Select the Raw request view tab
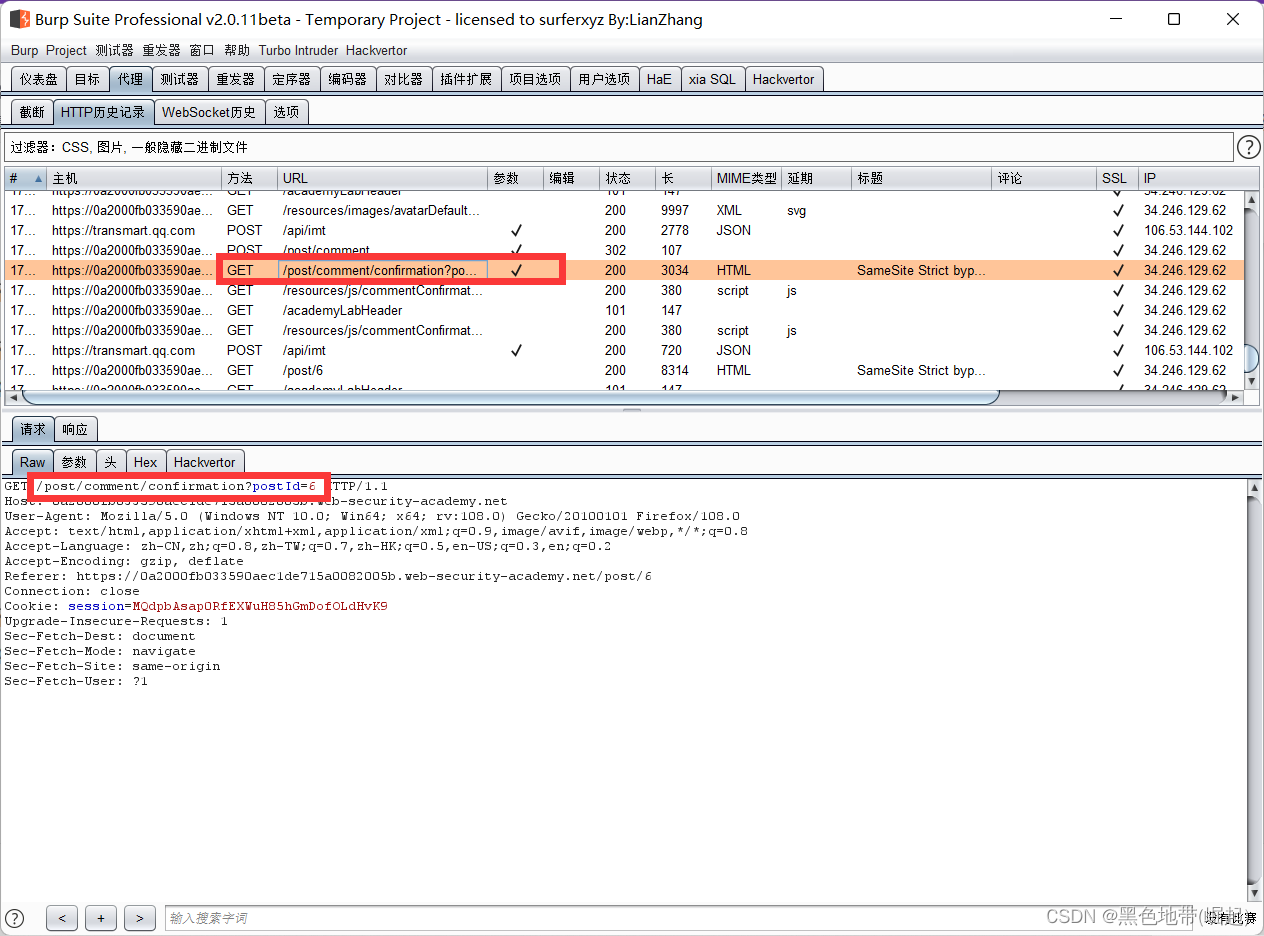The width and height of the screenshot is (1264, 936). click(33, 462)
